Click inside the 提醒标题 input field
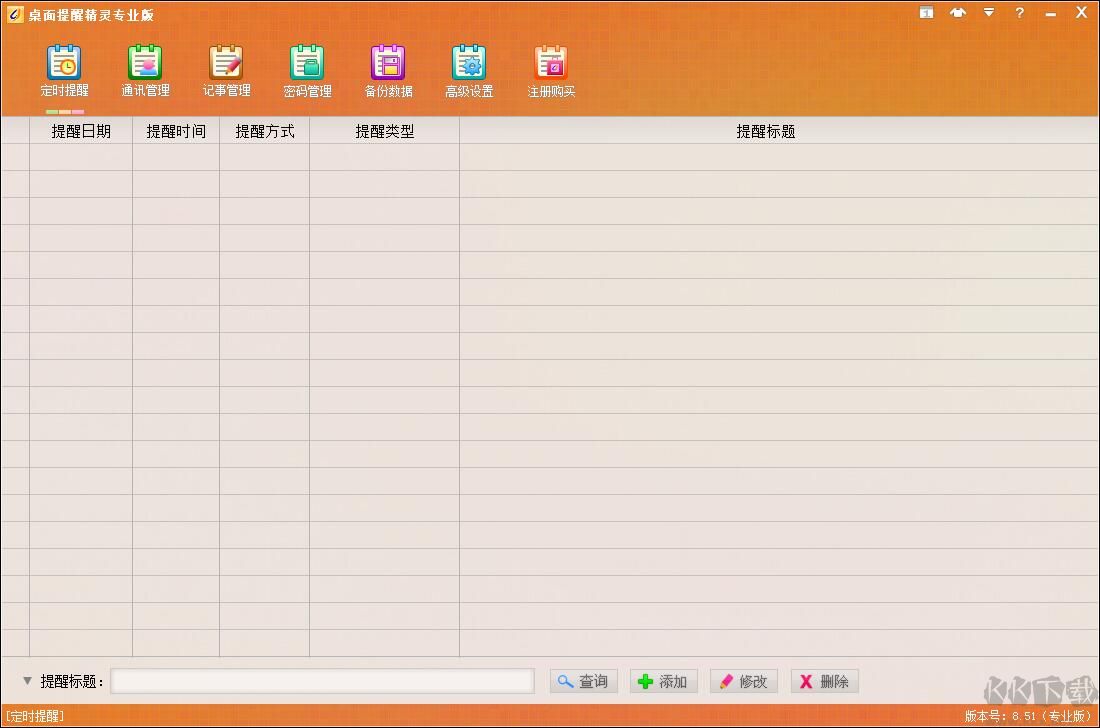Image resolution: width=1100 pixels, height=728 pixels. tap(322, 681)
